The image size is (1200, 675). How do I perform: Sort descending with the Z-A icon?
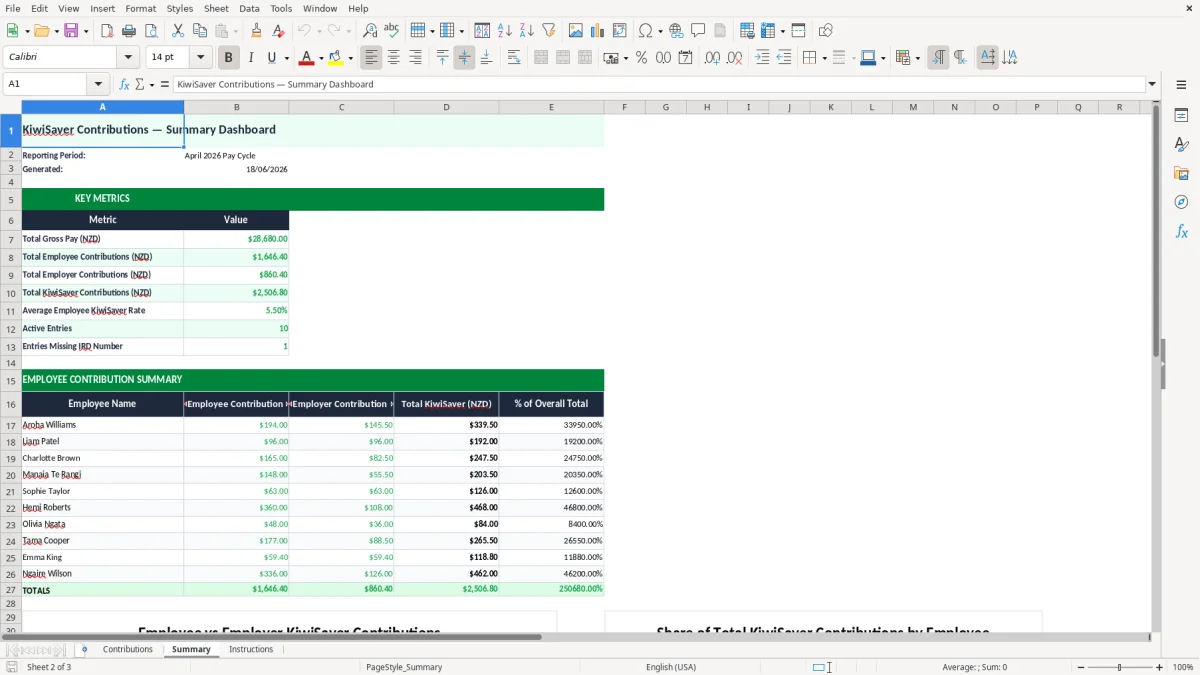[526, 31]
